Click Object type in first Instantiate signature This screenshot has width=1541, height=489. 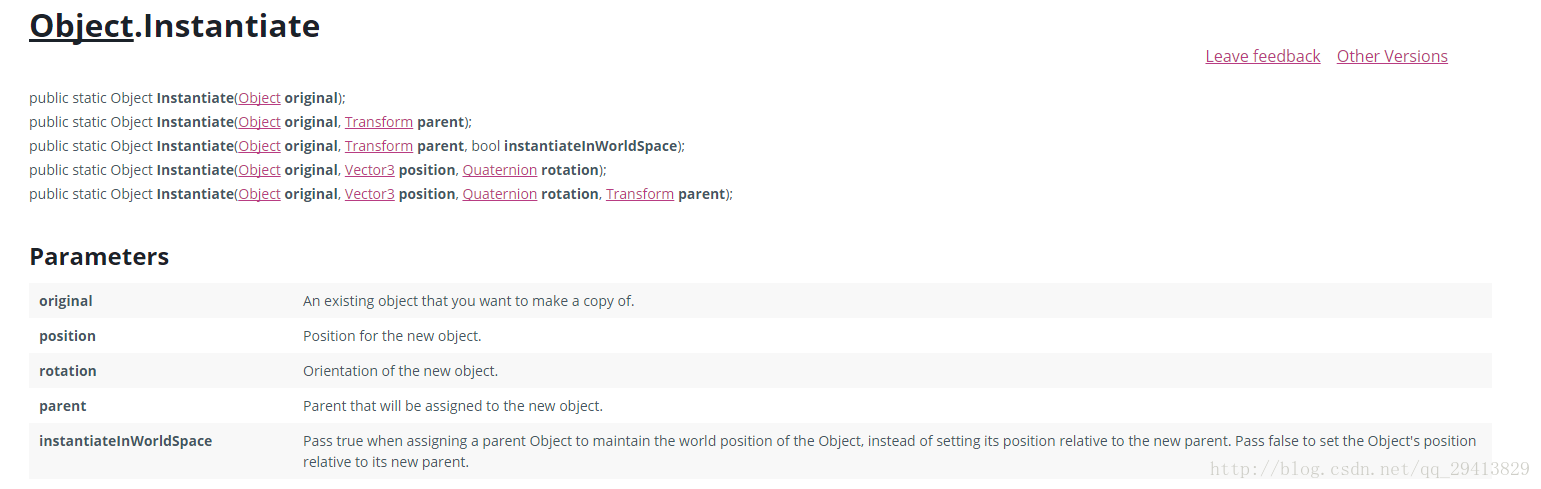click(x=259, y=98)
